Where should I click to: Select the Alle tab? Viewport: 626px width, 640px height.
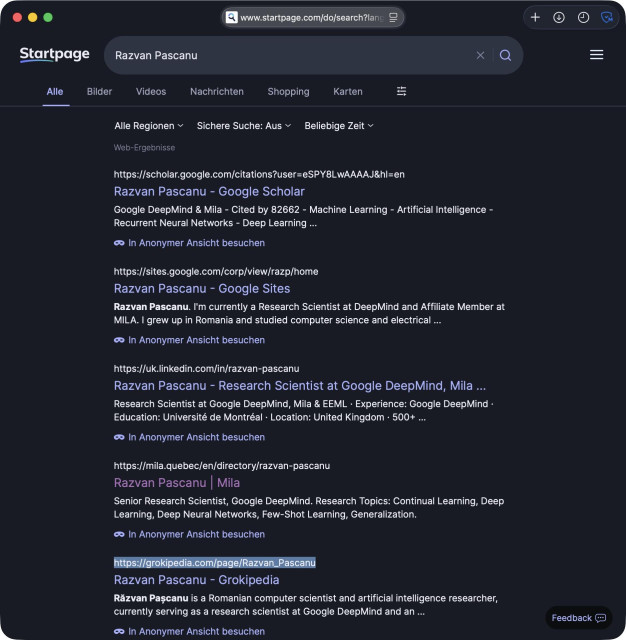coord(55,91)
